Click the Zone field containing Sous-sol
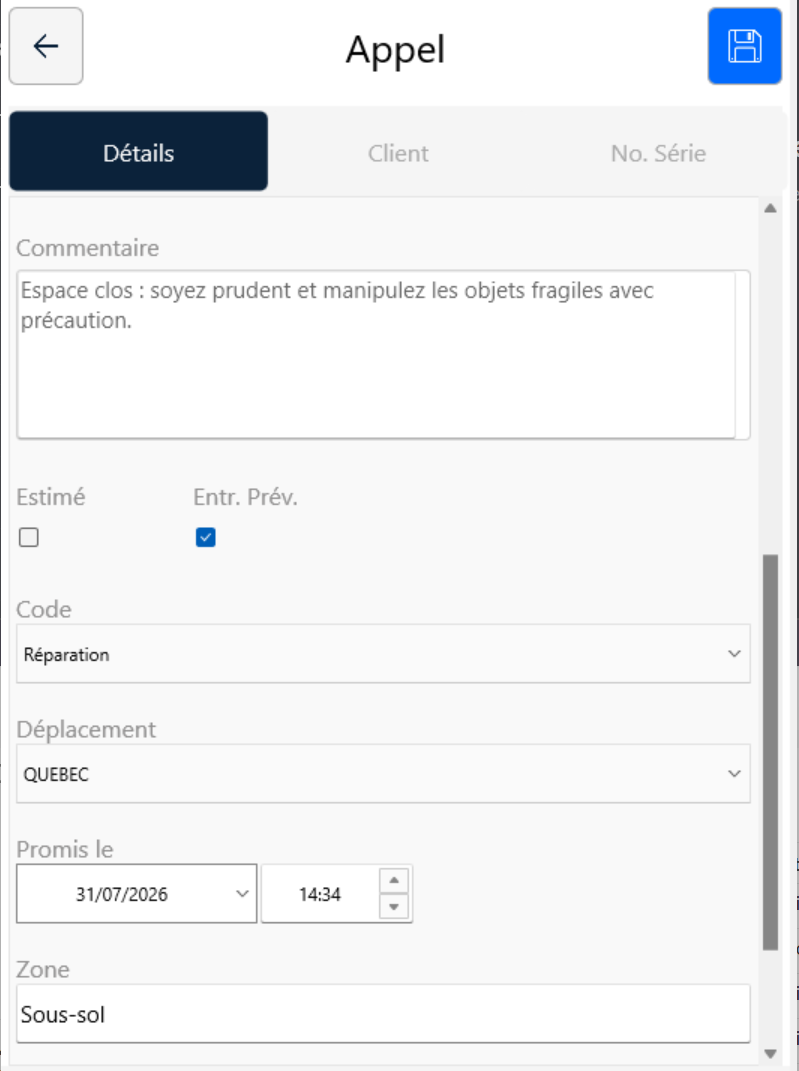This screenshot has width=799, height=1071. tap(383, 1014)
